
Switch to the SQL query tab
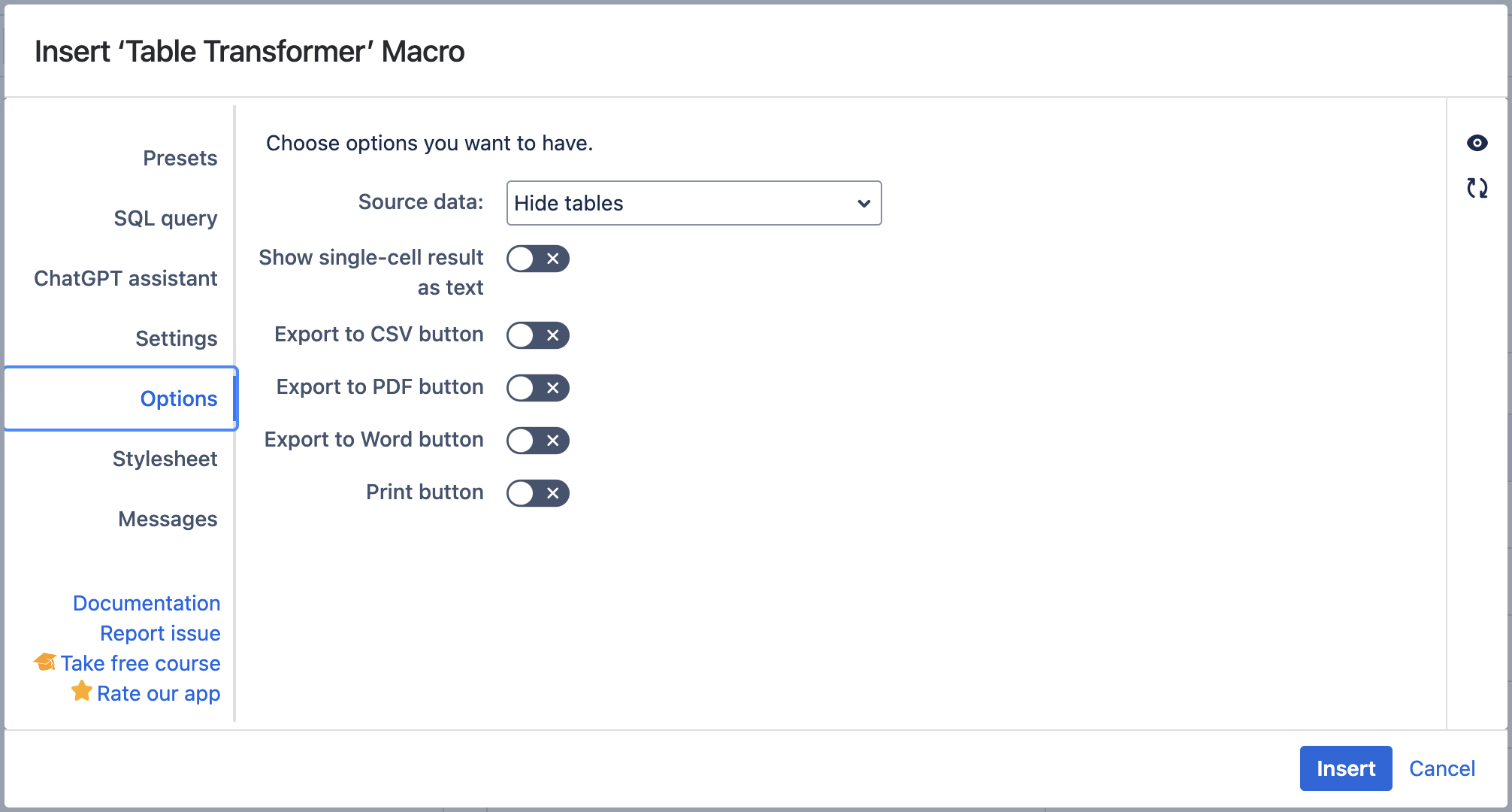point(165,218)
